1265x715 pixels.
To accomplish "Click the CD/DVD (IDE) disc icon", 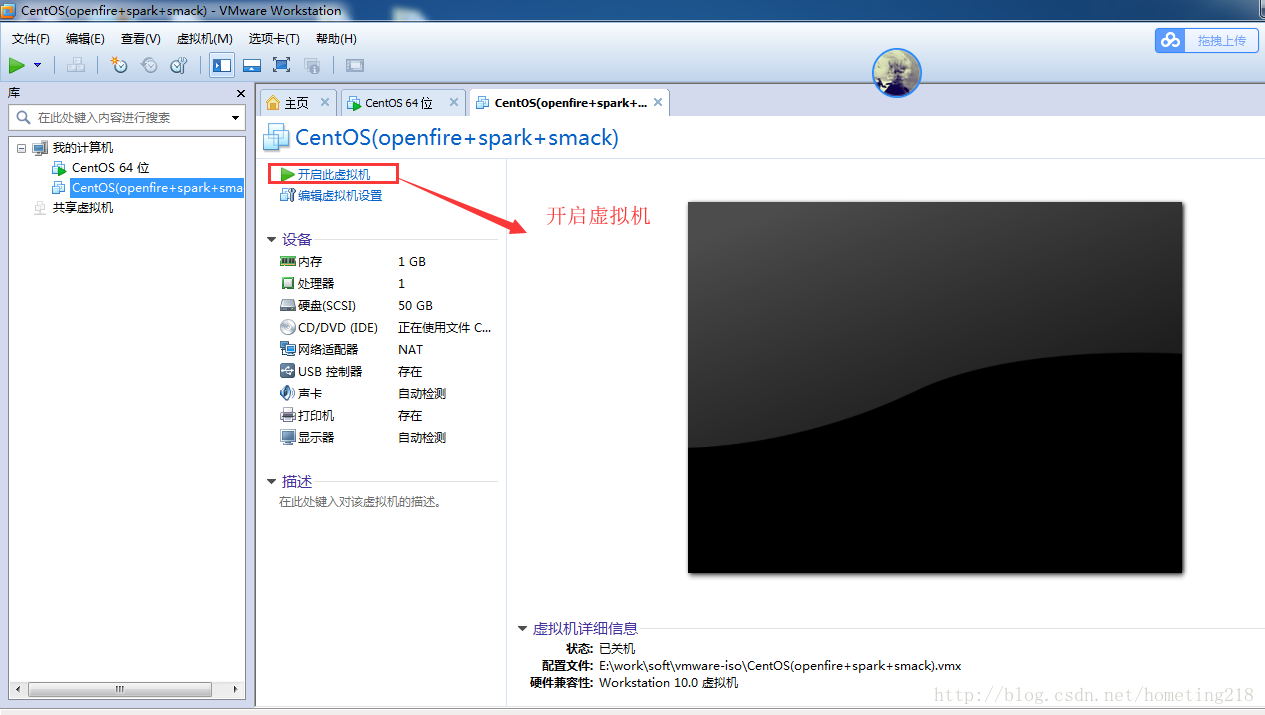I will point(288,327).
